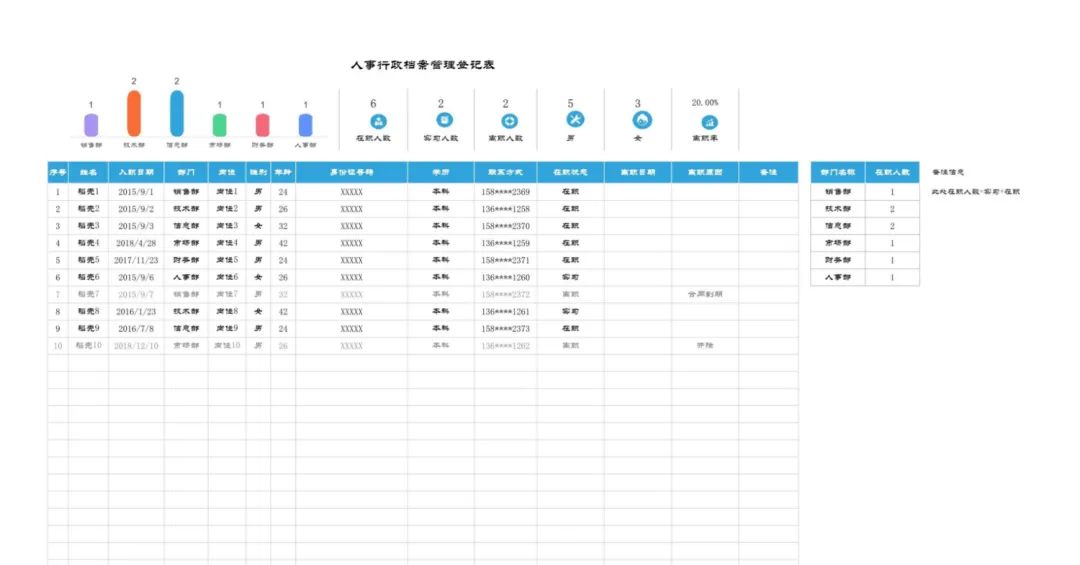Click the 离职率 chart icon under 20.00%

[x=709, y=122]
